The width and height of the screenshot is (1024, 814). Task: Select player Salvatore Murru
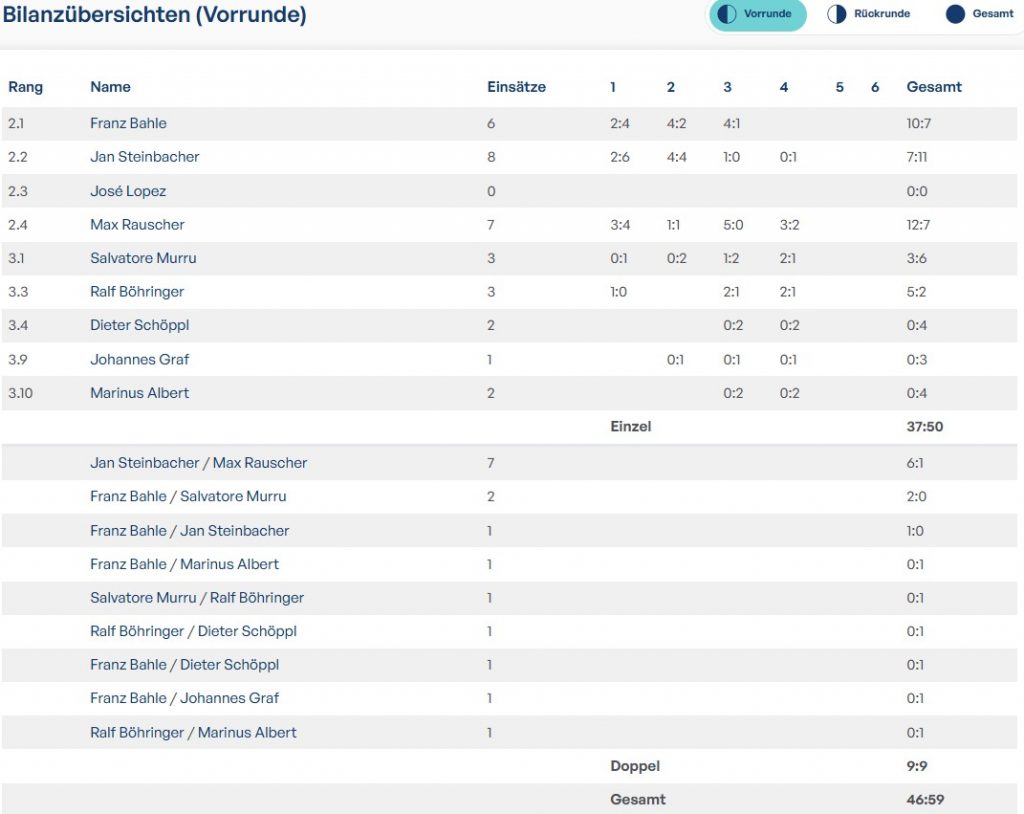click(143, 258)
